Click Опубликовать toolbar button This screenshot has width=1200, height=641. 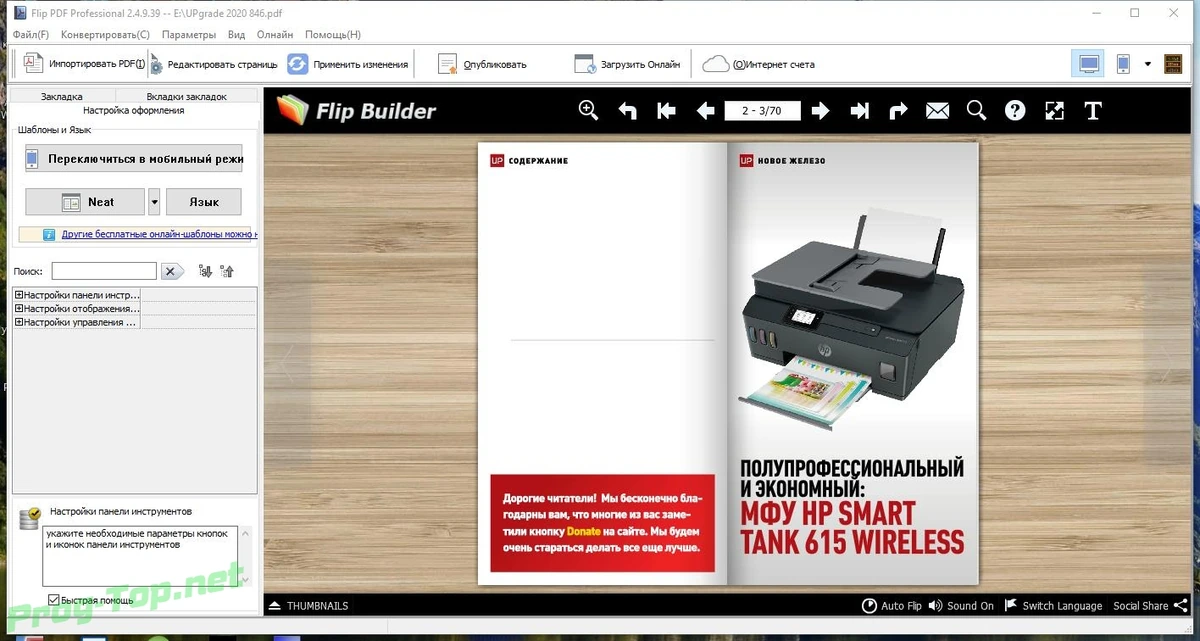[x=483, y=64]
